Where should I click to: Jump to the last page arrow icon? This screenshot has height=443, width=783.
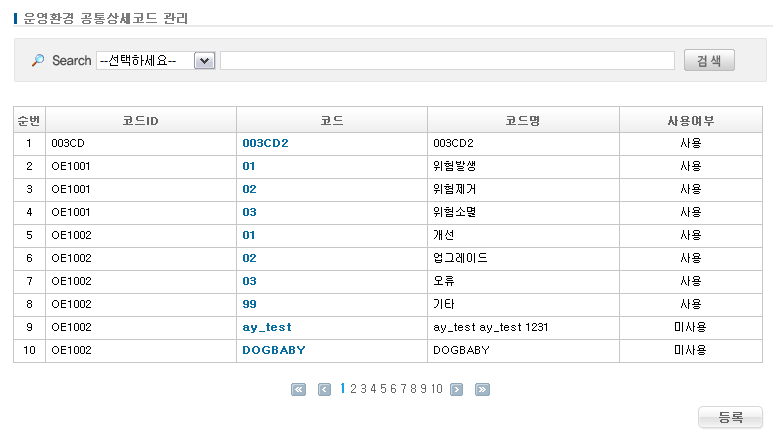click(x=482, y=390)
